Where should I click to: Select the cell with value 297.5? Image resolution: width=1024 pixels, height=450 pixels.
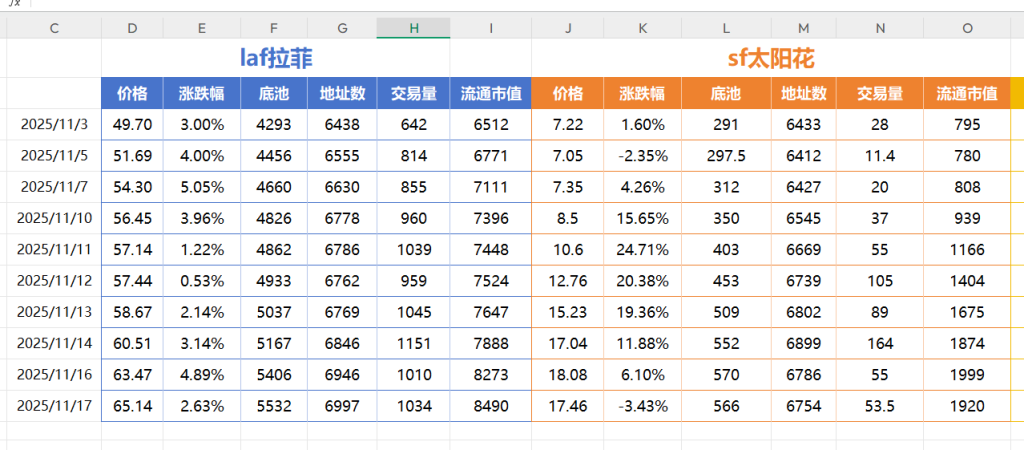pyautogui.click(x=725, y=156)
